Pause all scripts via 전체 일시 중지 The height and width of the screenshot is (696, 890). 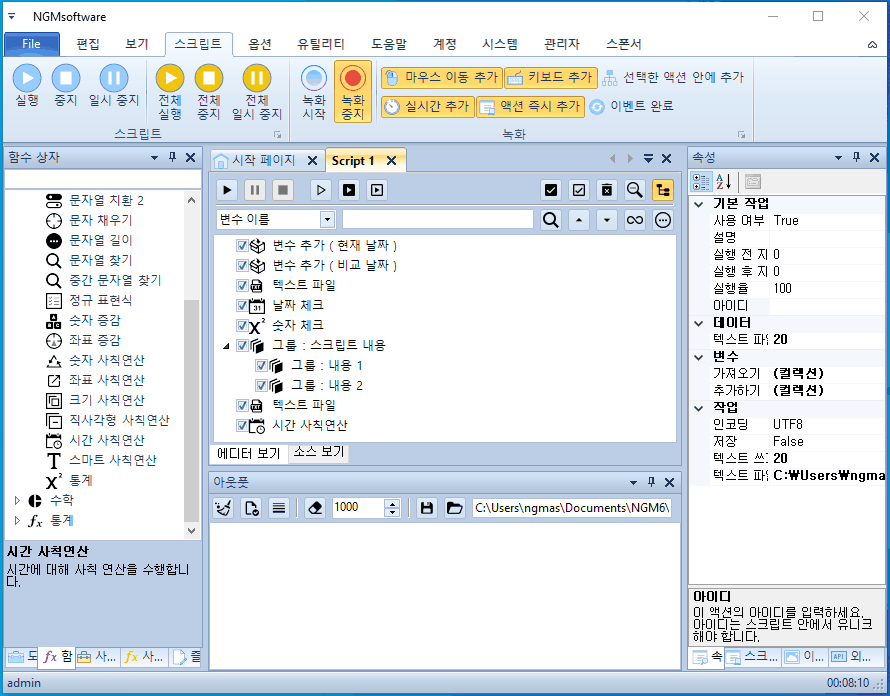coord(257,92)
